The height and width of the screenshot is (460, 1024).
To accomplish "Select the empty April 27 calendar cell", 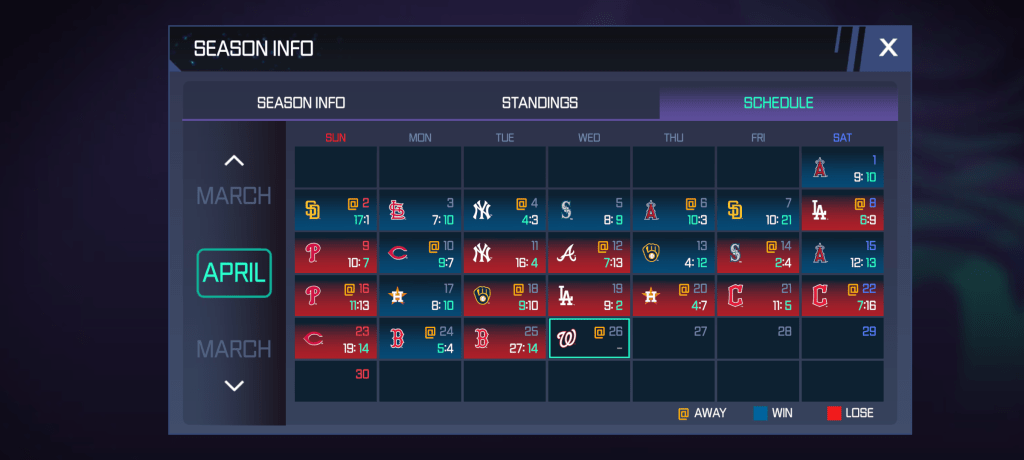I will [x=673, y=340].
